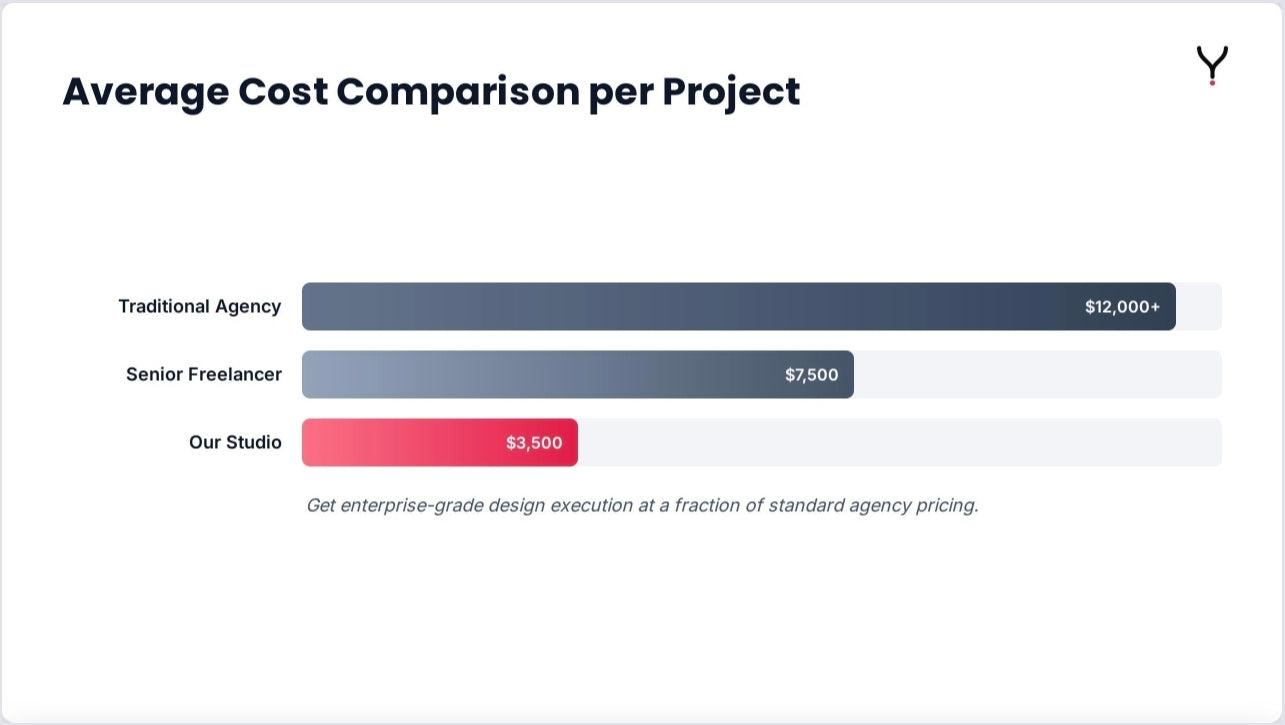Click empty track beside Our Studio bar

click(x=900, y=442)
